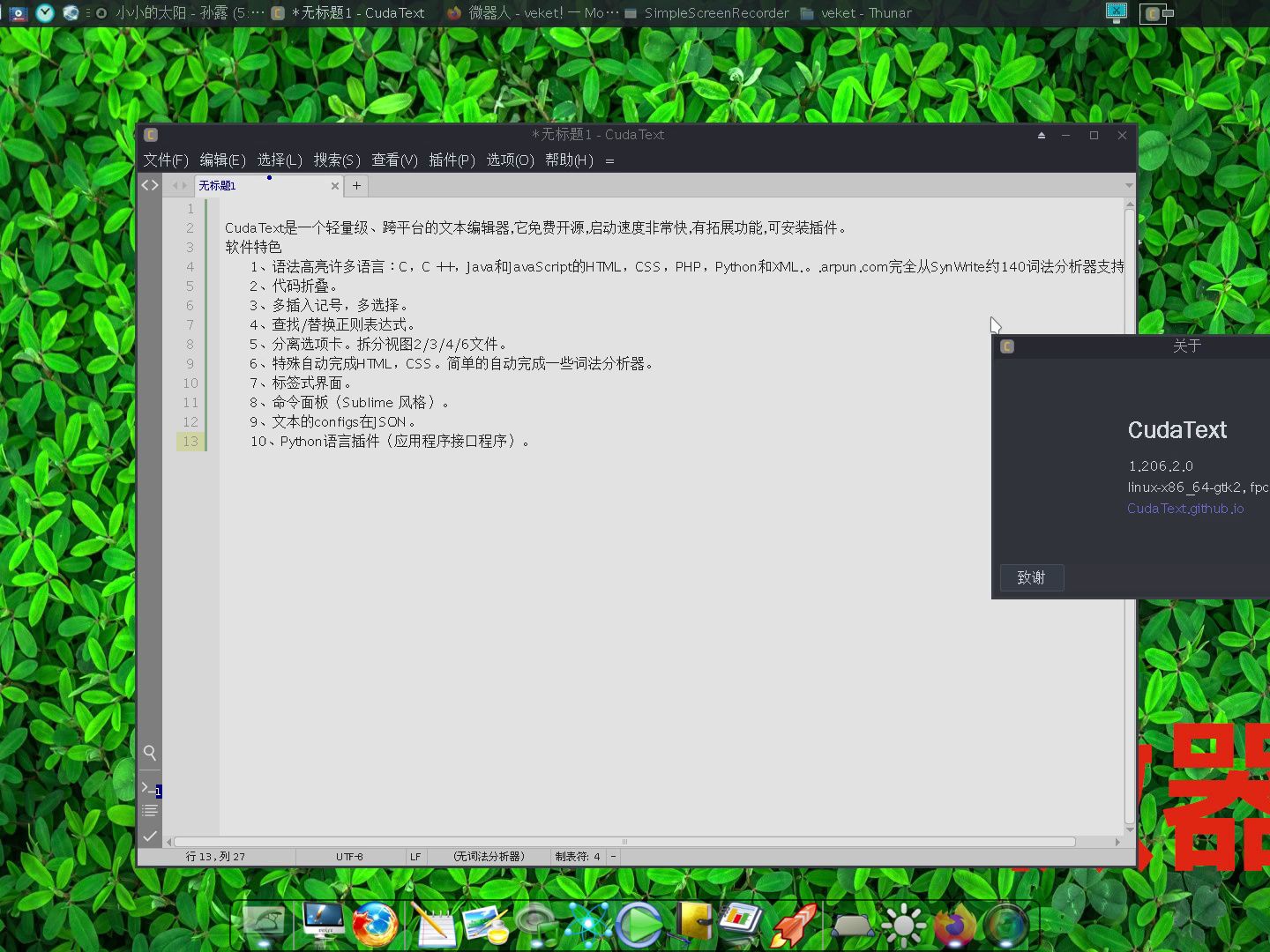This screenshot has width=1270, height=952.
Task: Change encoding via UTF-8 status field
Action: [349, 856]
